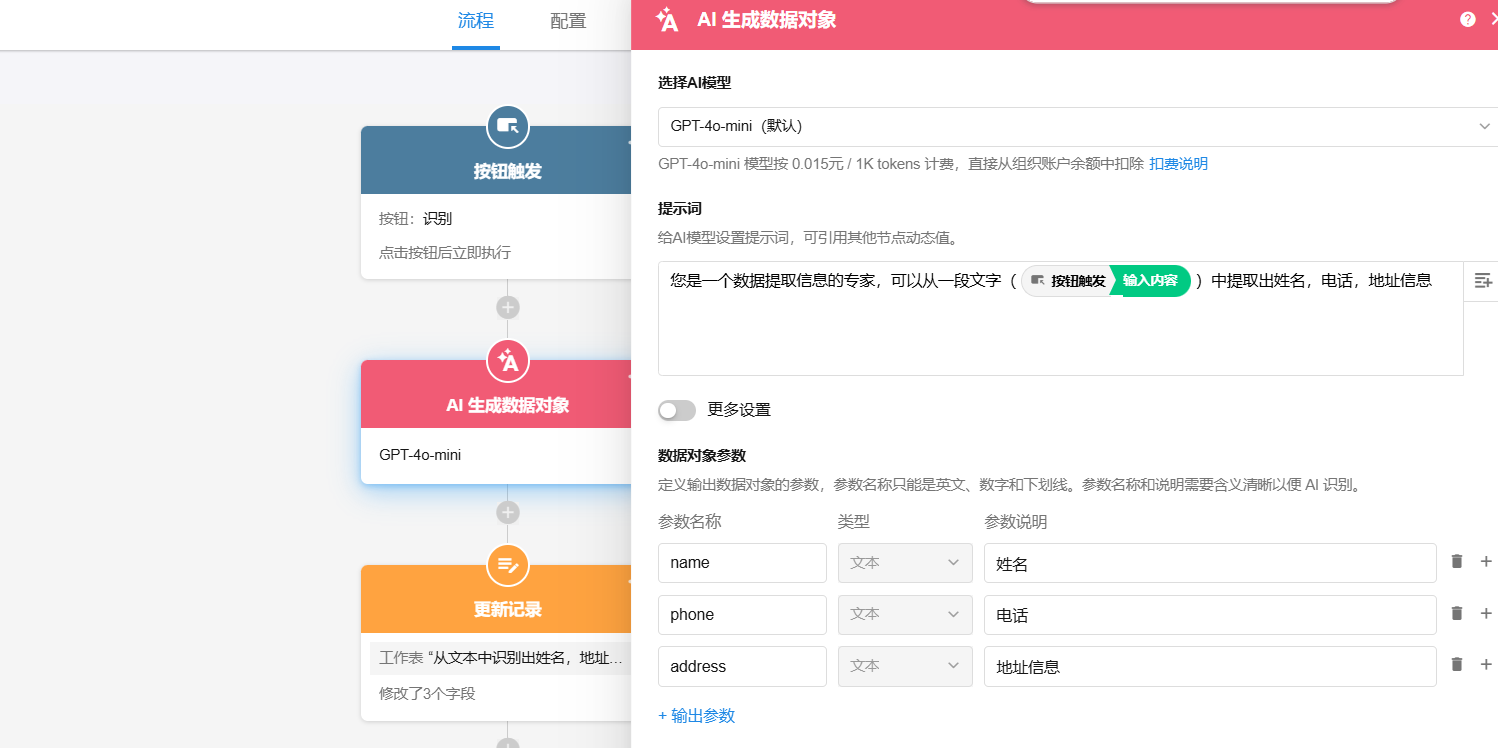Open the insert dynamic value icon beside prompt
Screen dimensions: 1498x748
point(1483,281)
